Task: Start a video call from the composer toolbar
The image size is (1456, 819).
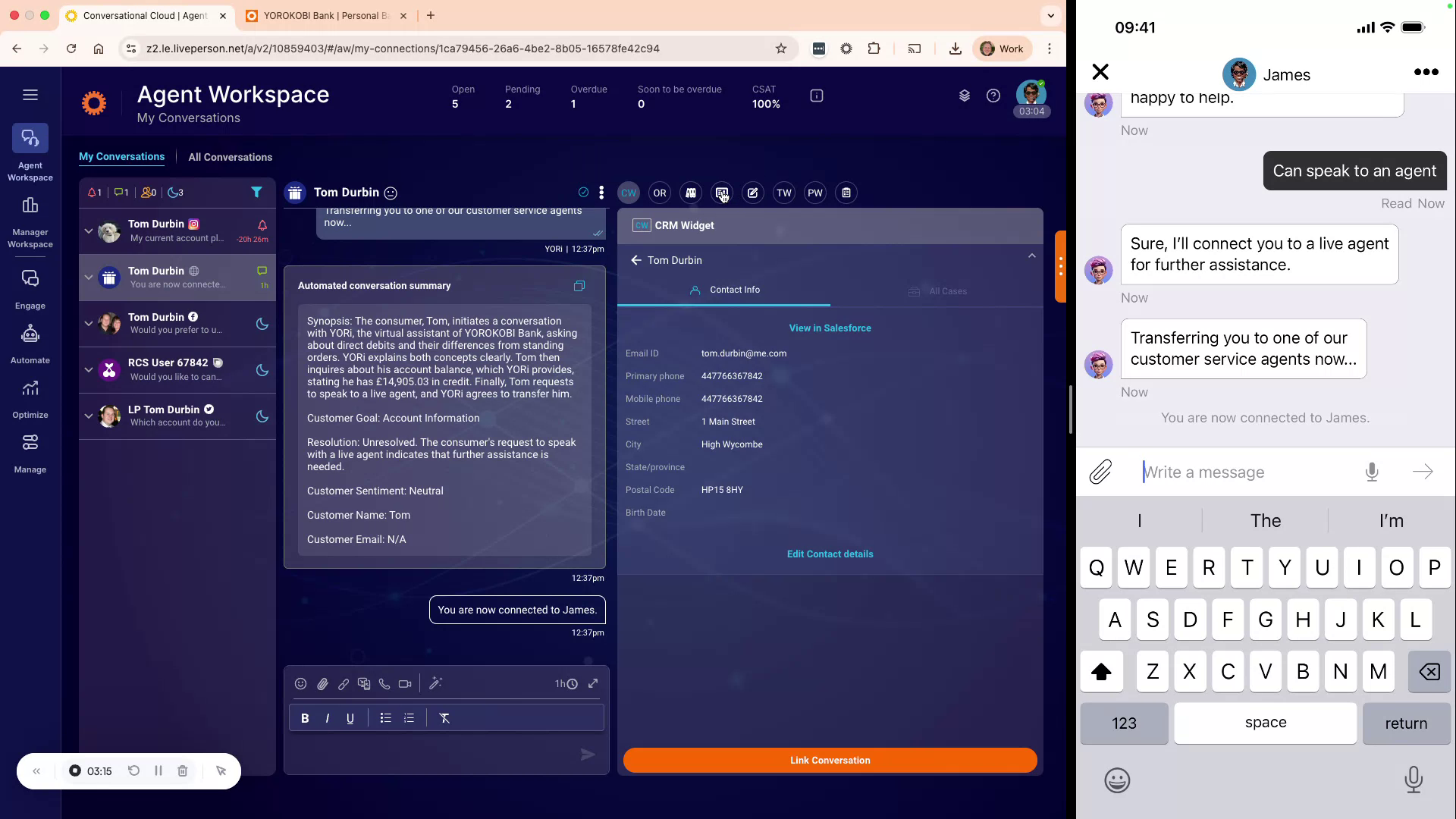Action: pos(405,683)
